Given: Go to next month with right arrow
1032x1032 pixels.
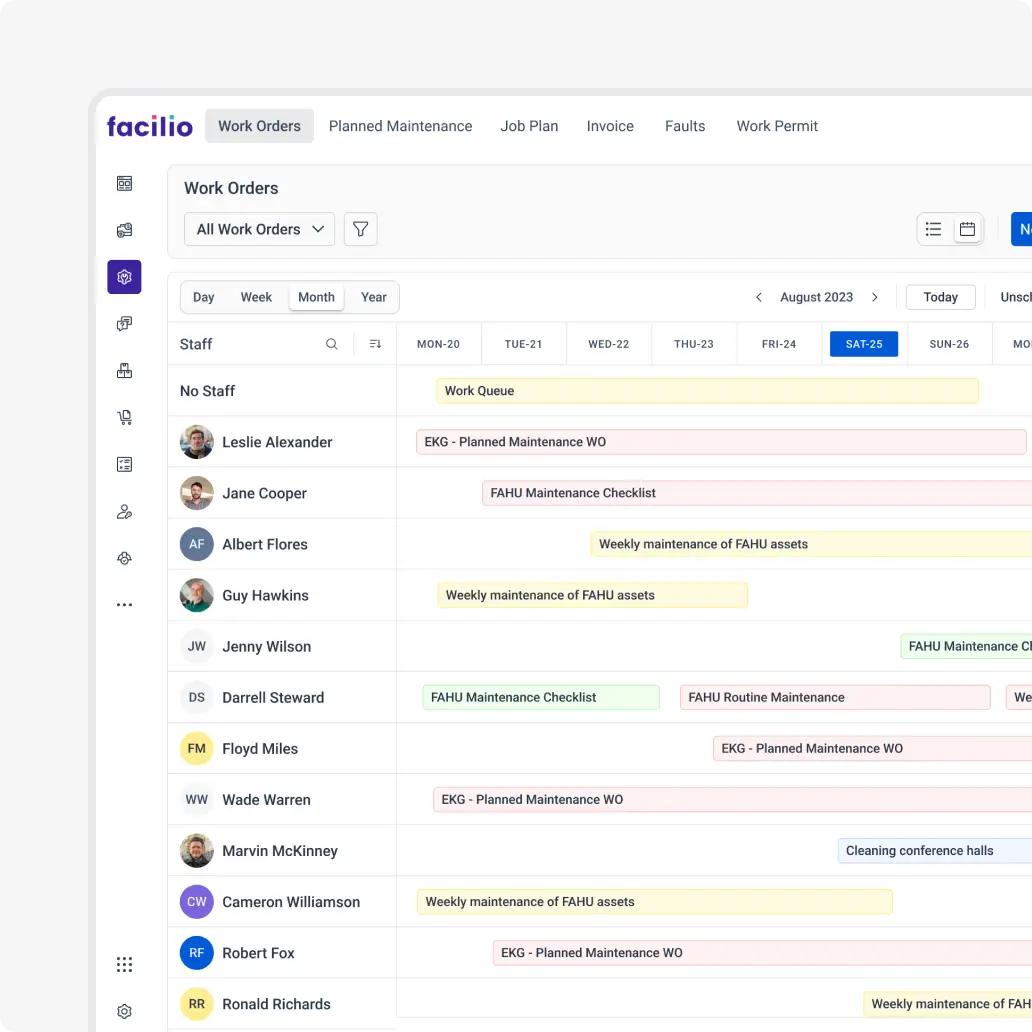Looking at the screenshot, I should [875, 297].
